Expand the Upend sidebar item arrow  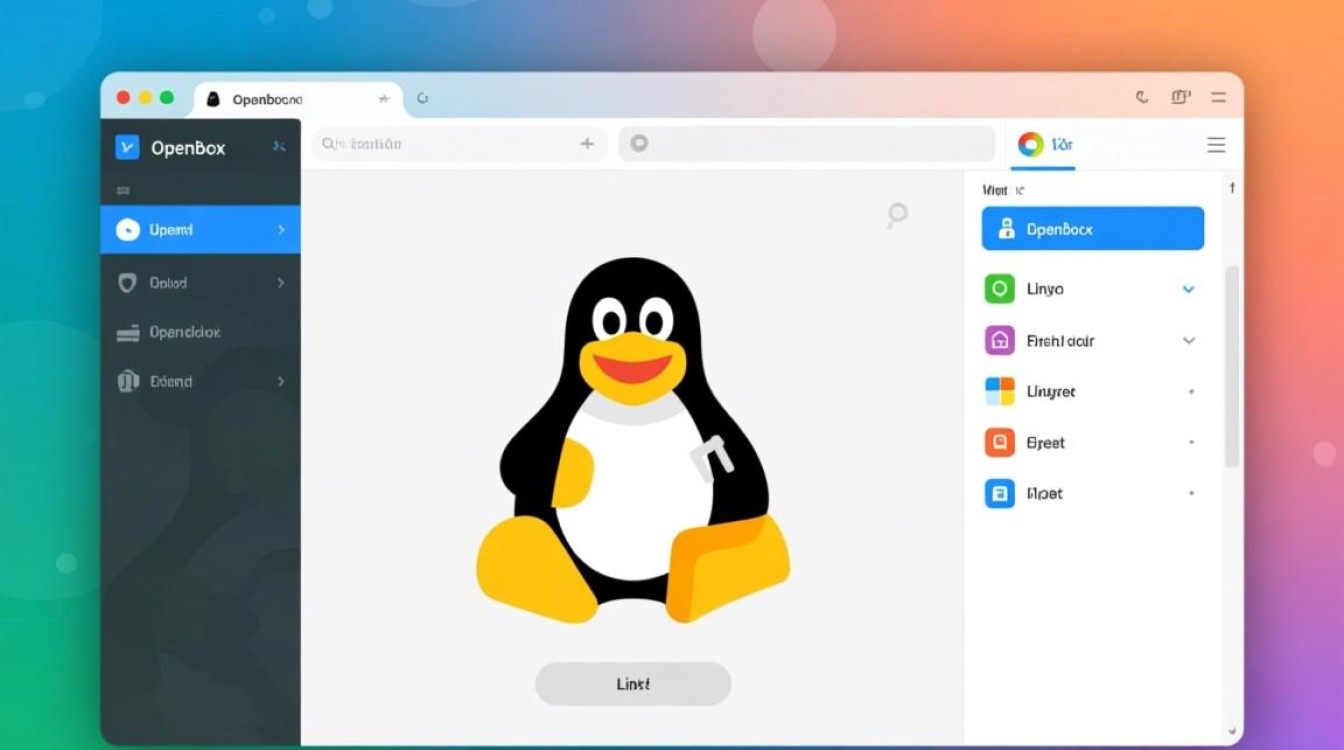280,229
